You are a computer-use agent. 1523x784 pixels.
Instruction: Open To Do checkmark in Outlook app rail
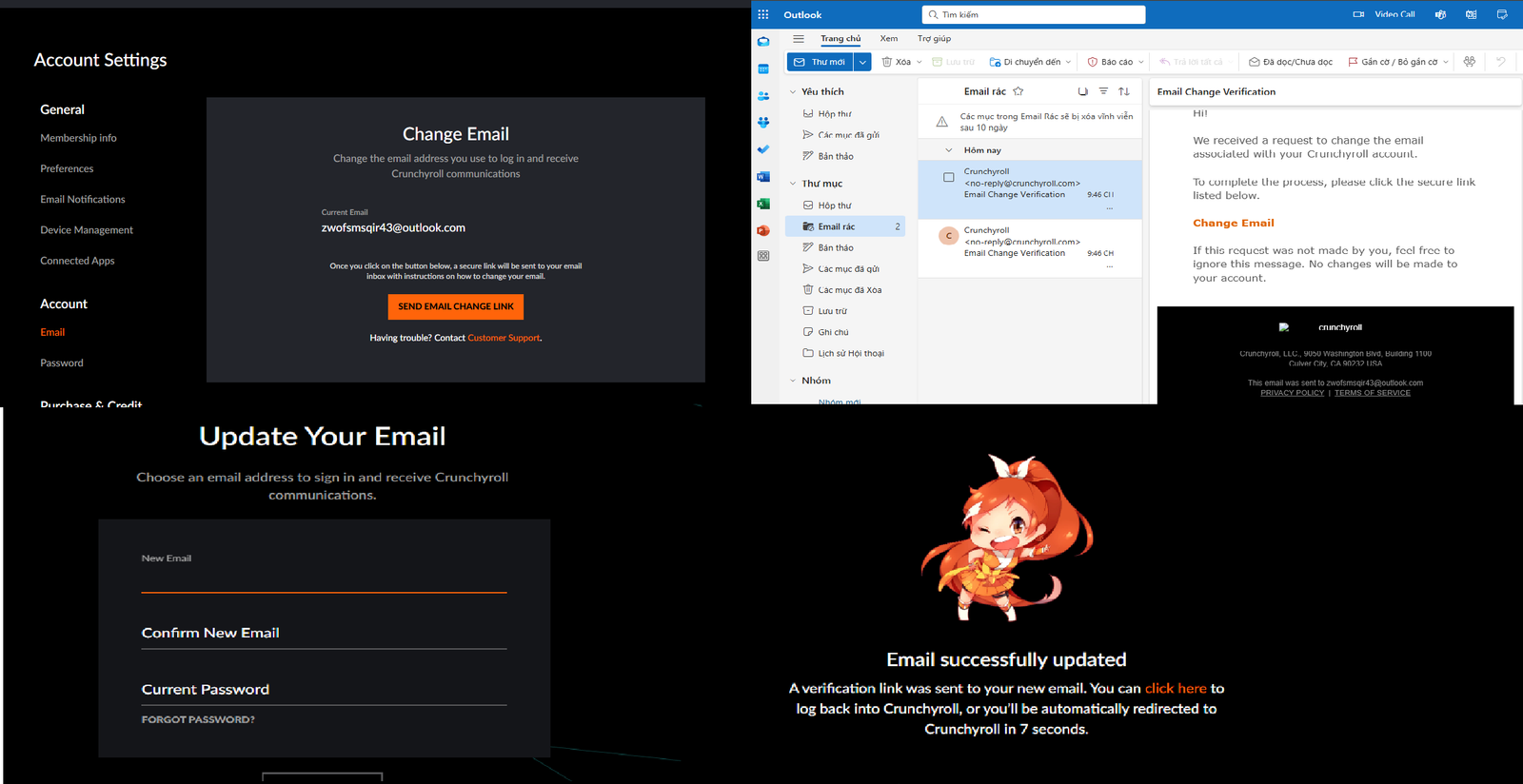tap(763, 149)
